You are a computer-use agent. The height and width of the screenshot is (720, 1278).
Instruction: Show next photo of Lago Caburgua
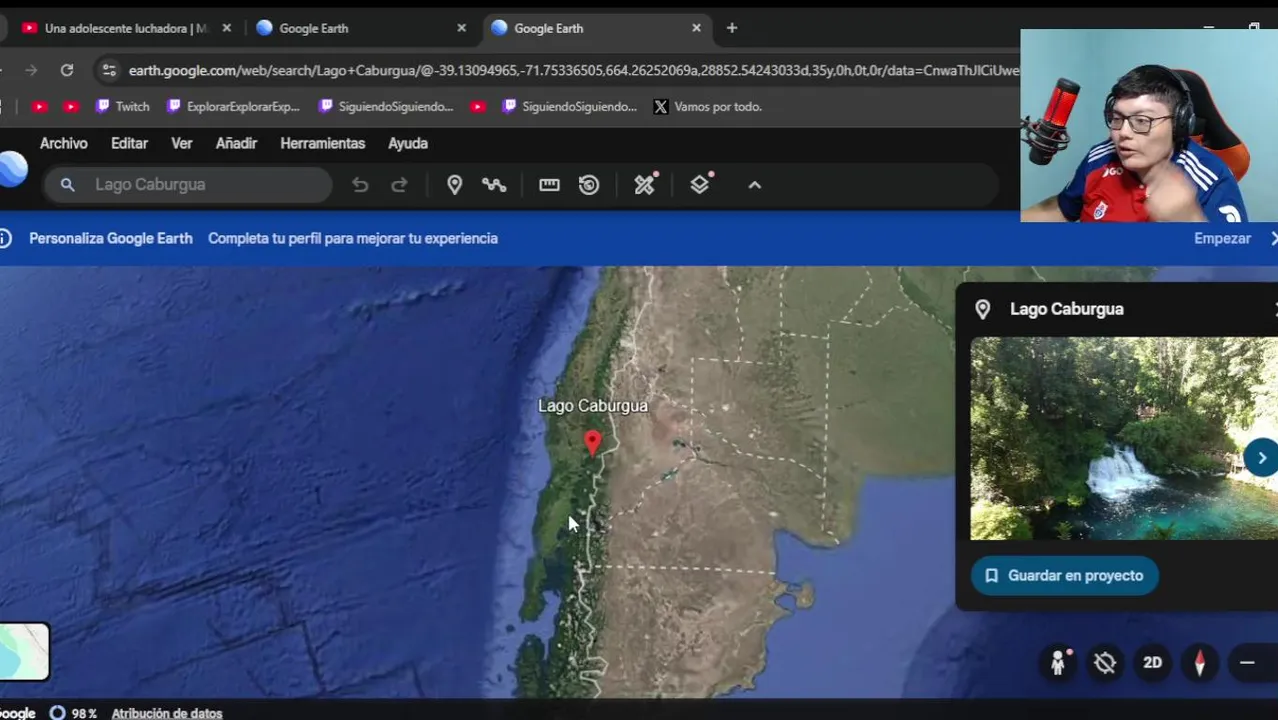(x=1261, y=458)
